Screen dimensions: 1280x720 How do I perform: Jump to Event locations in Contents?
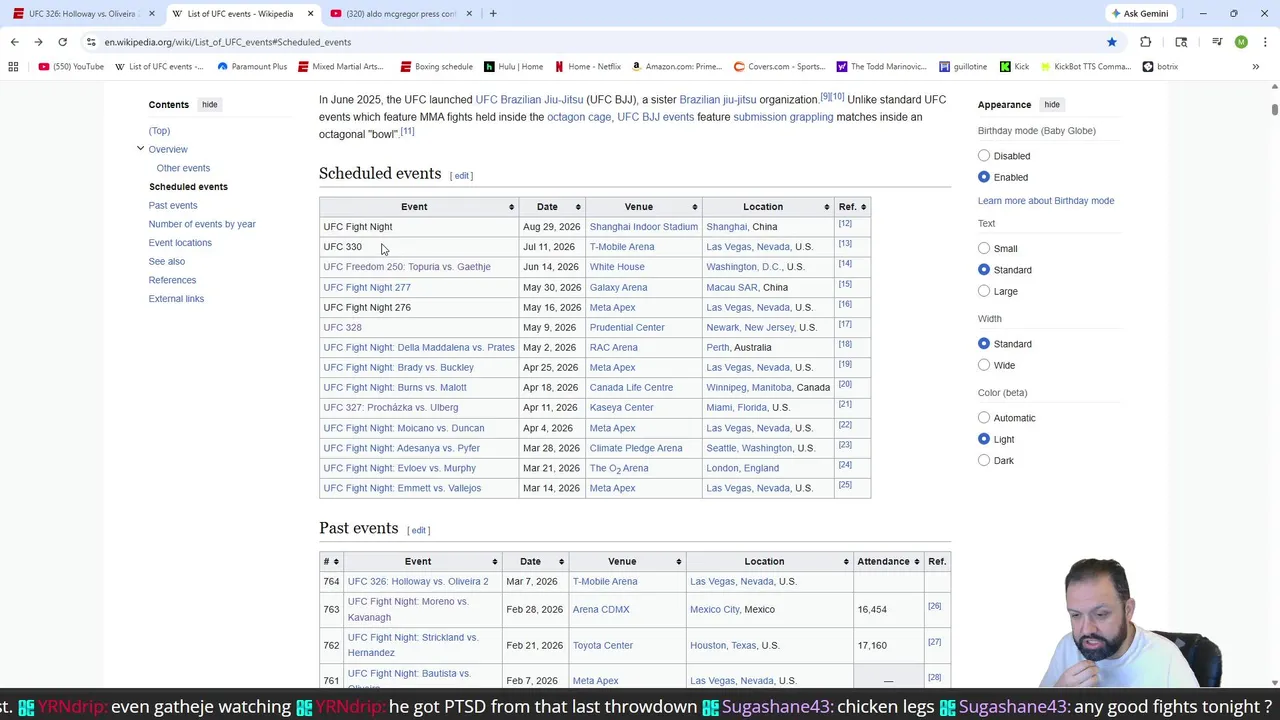[x=180, y=243]
